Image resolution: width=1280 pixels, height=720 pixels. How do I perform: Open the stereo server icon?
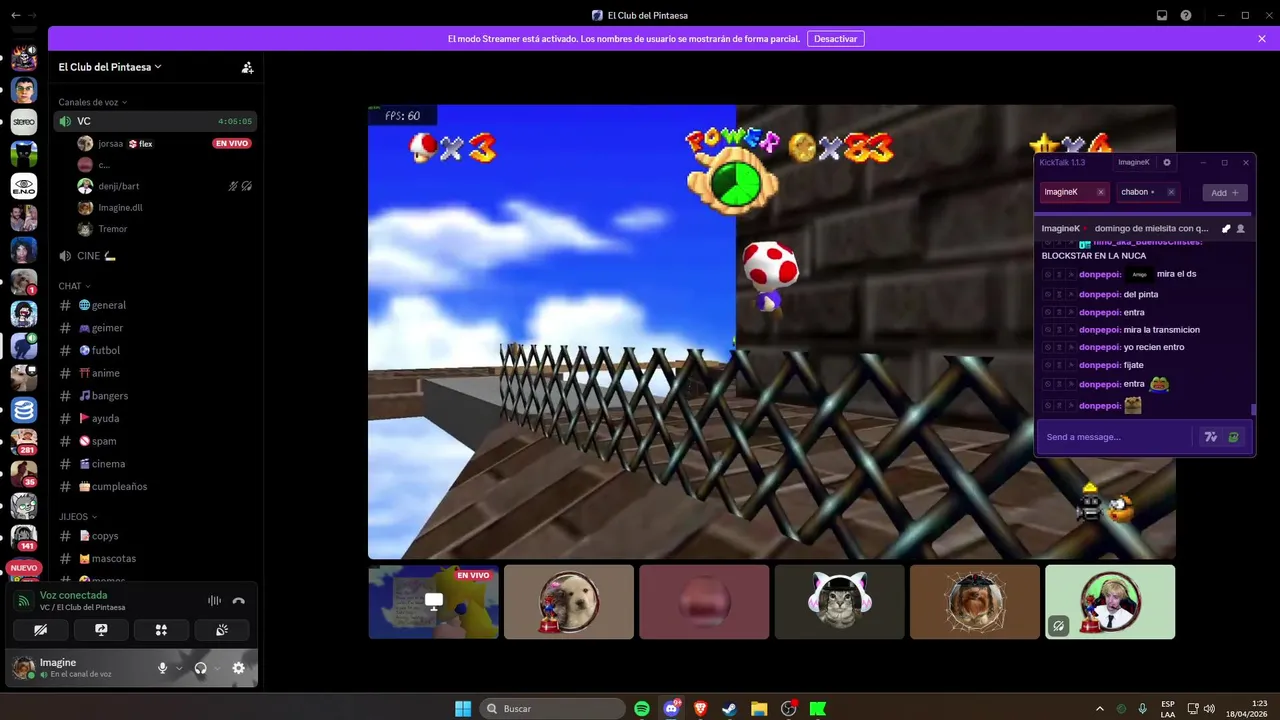point(24,122)
